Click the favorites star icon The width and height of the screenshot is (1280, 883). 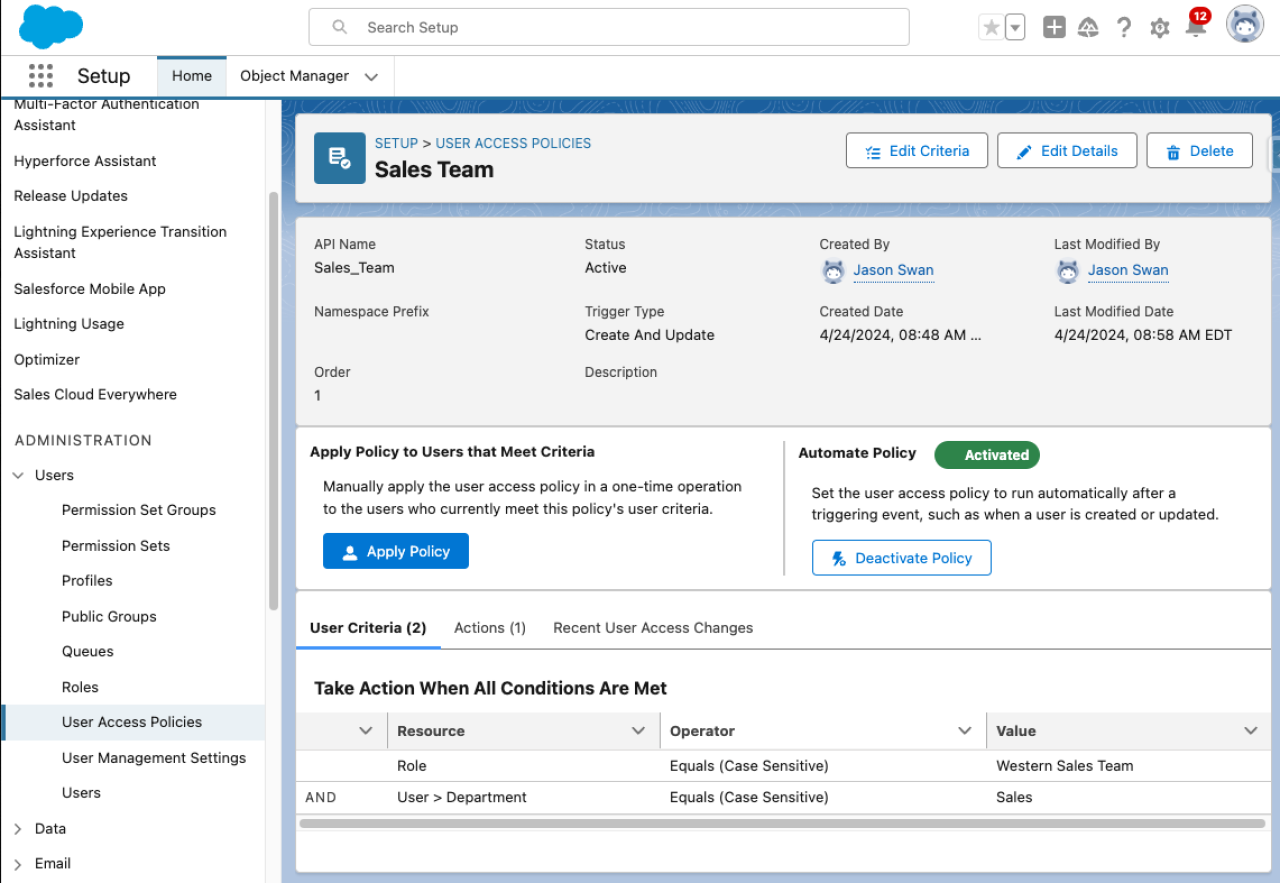[991, 28]
